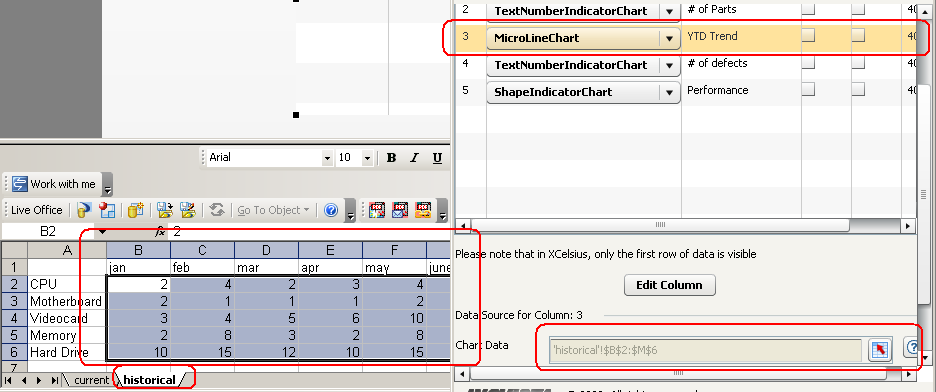Screen dimensions: 936x392
Task: Click the Live Office new database object icon
Action: pos(136,210)
